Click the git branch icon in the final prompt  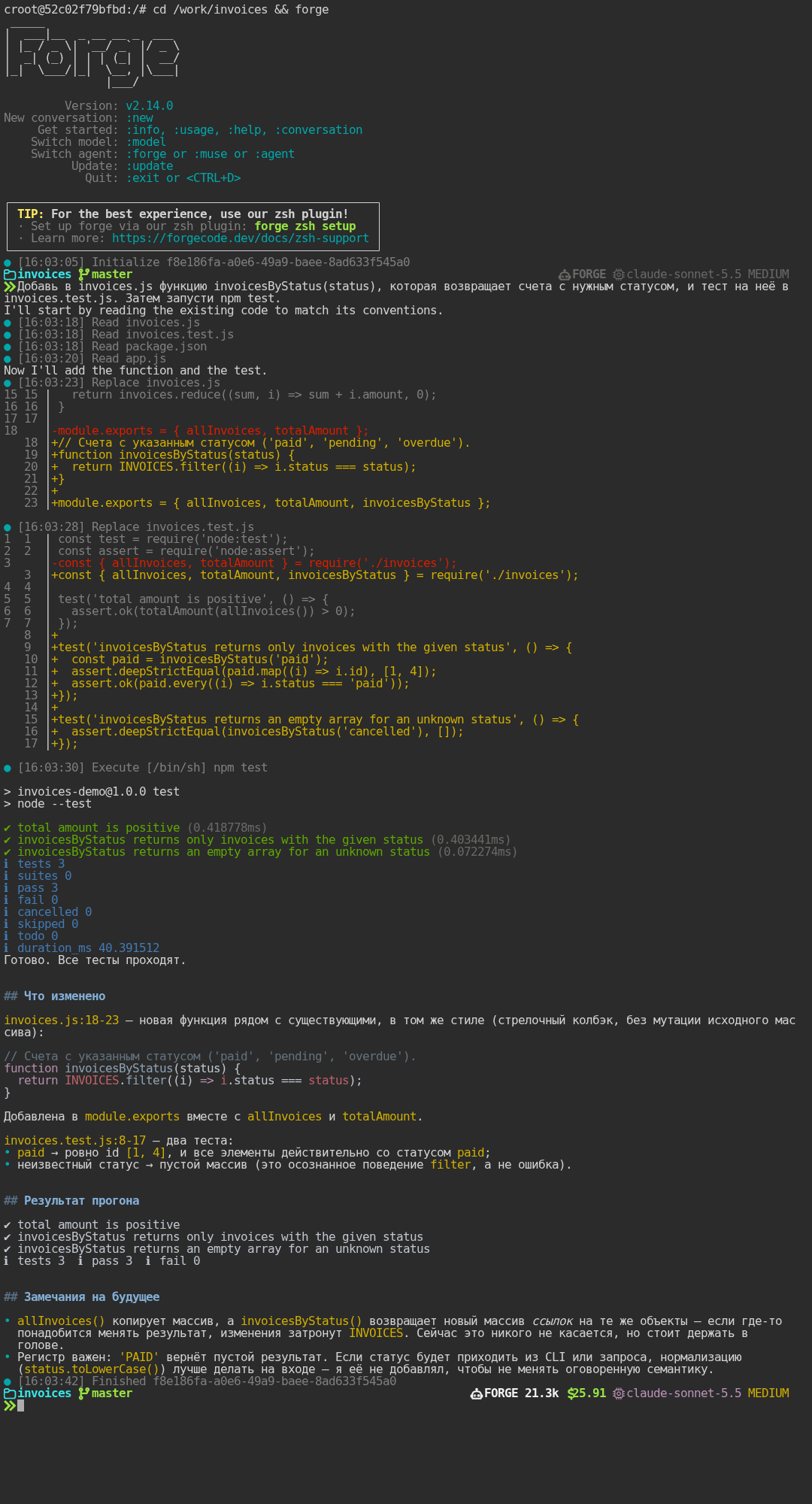pyautogui.click(x=83, y=1393)
